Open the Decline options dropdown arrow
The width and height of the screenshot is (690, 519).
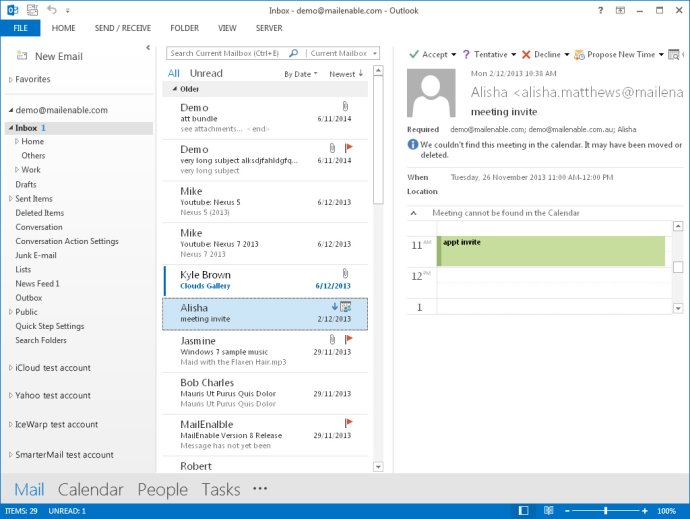[567, 55]
